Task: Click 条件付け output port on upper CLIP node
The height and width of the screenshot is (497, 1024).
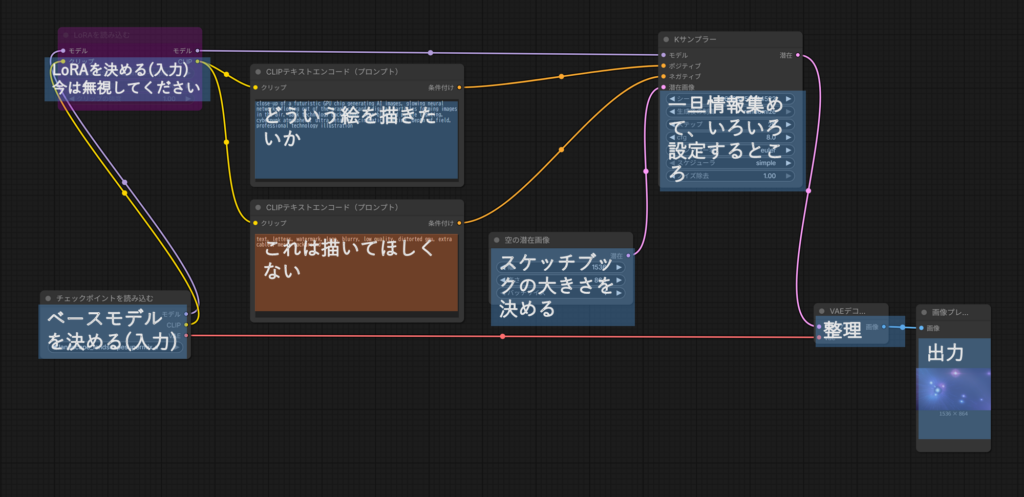Action: tap(457, 87)
